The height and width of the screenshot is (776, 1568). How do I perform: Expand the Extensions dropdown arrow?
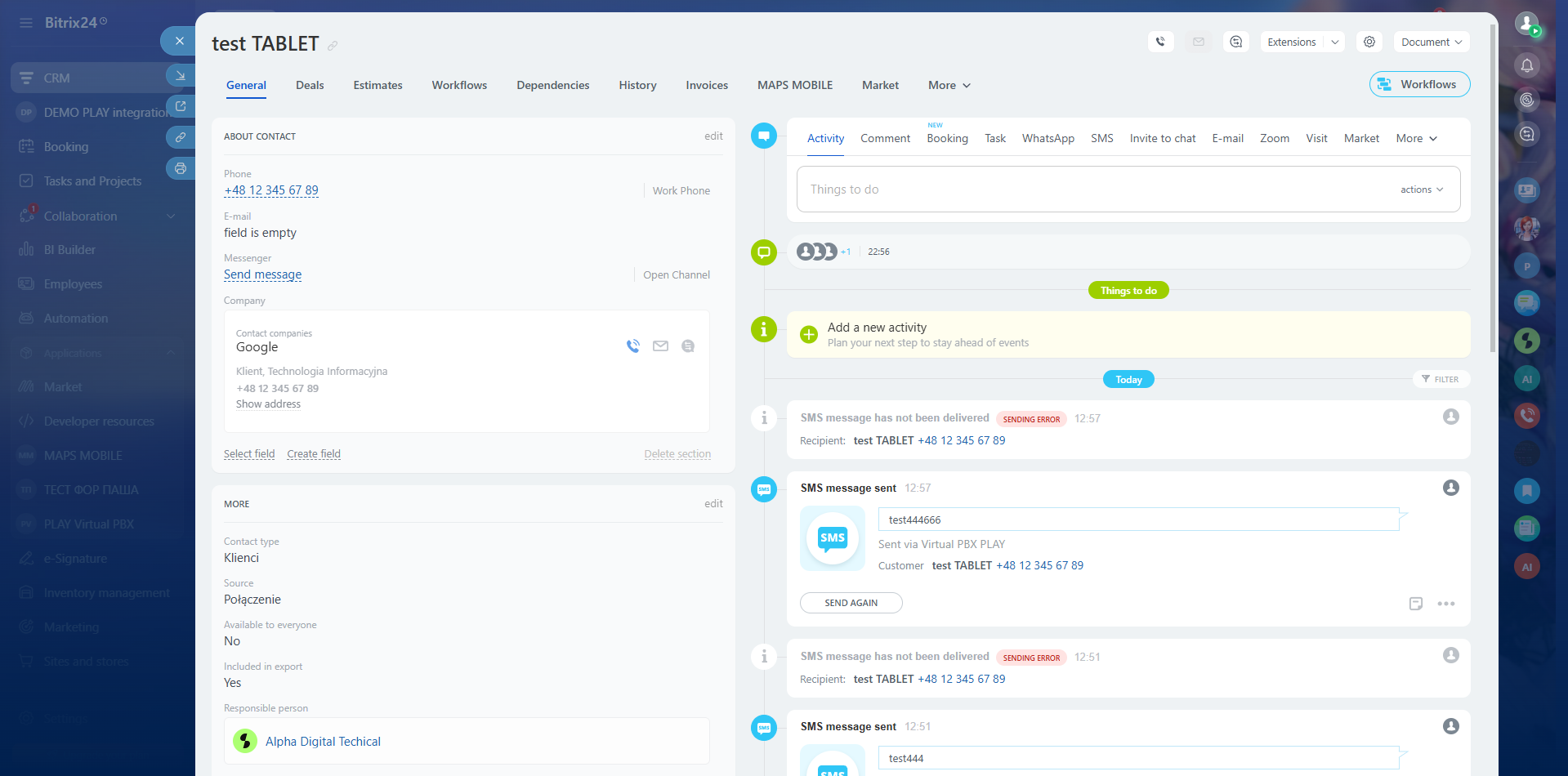click(1335, 42)
